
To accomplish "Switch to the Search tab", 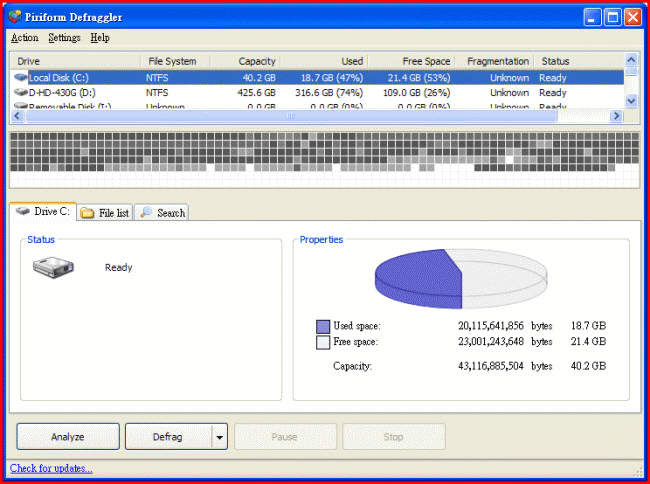I will pyautogui.click(x=163, y=213).
